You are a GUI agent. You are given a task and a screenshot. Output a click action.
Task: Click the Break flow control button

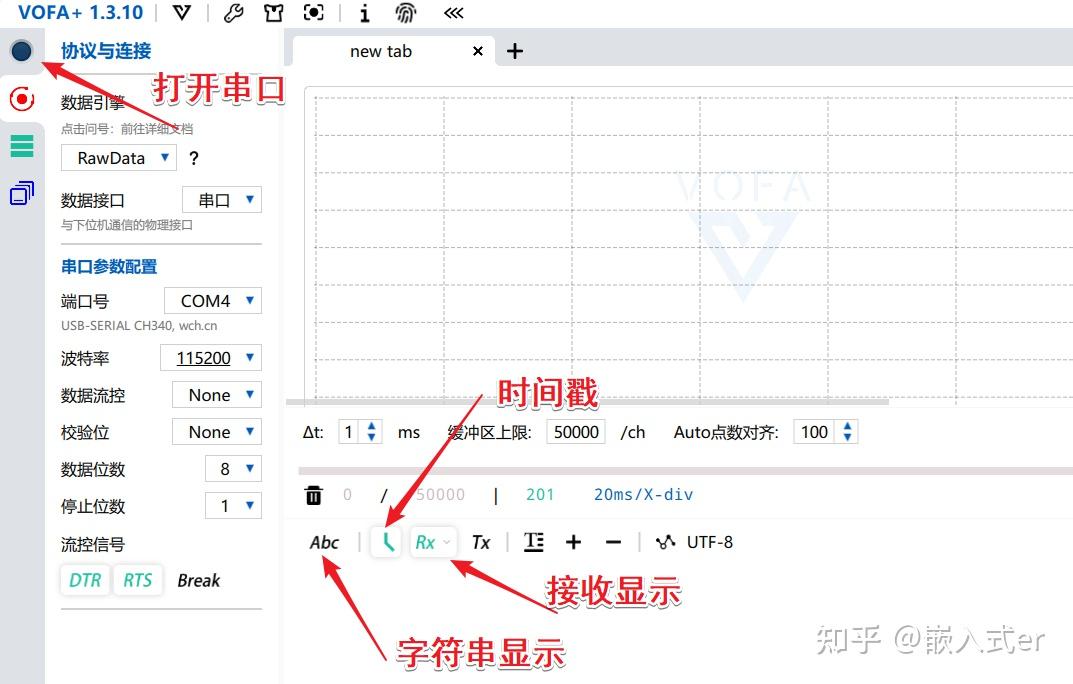pyautogui.click(x=198, y=580)
